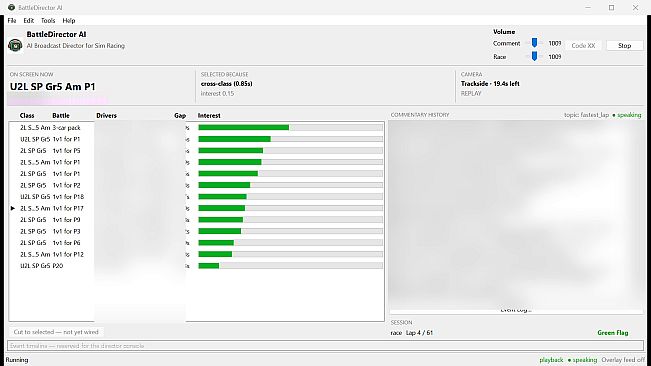The image size is (651, 366).
Task: Open the Help menu
Action: pos(69,20)
